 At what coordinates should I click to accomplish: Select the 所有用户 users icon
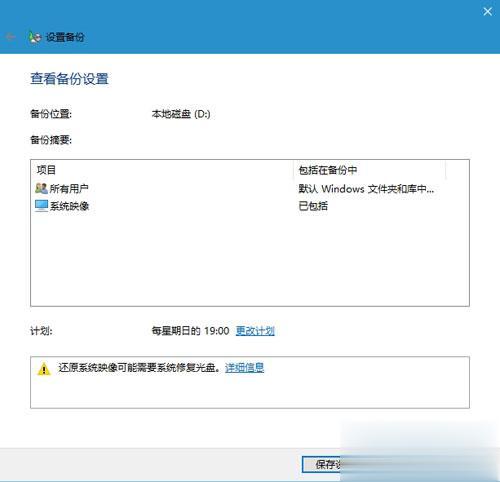coord(41,188)
